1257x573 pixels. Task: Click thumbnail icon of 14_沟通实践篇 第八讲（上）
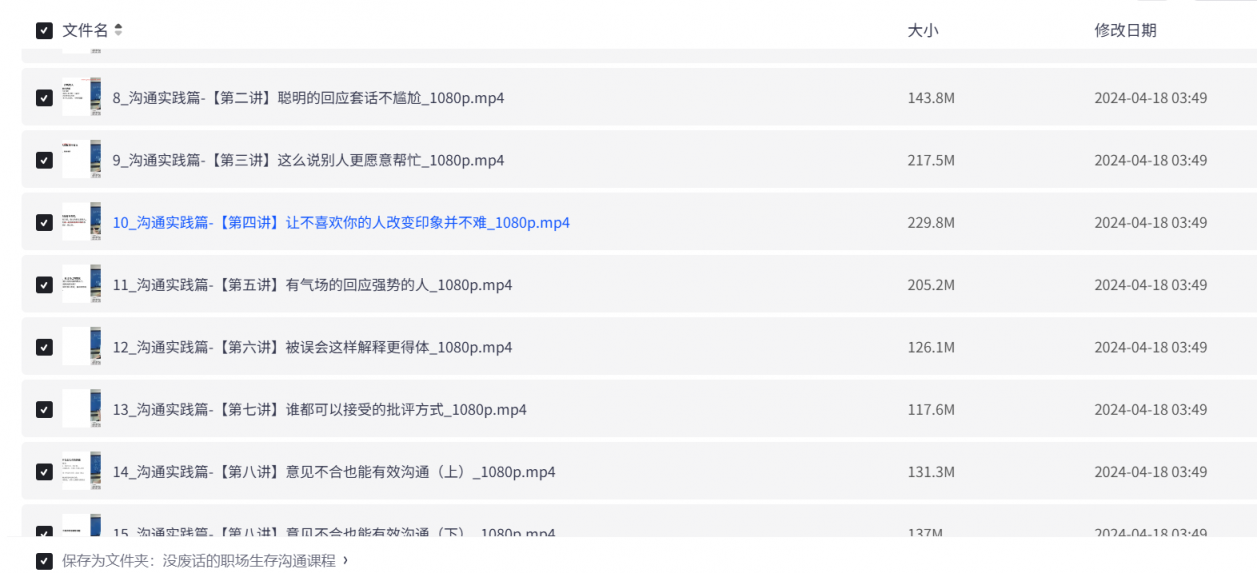81,472
